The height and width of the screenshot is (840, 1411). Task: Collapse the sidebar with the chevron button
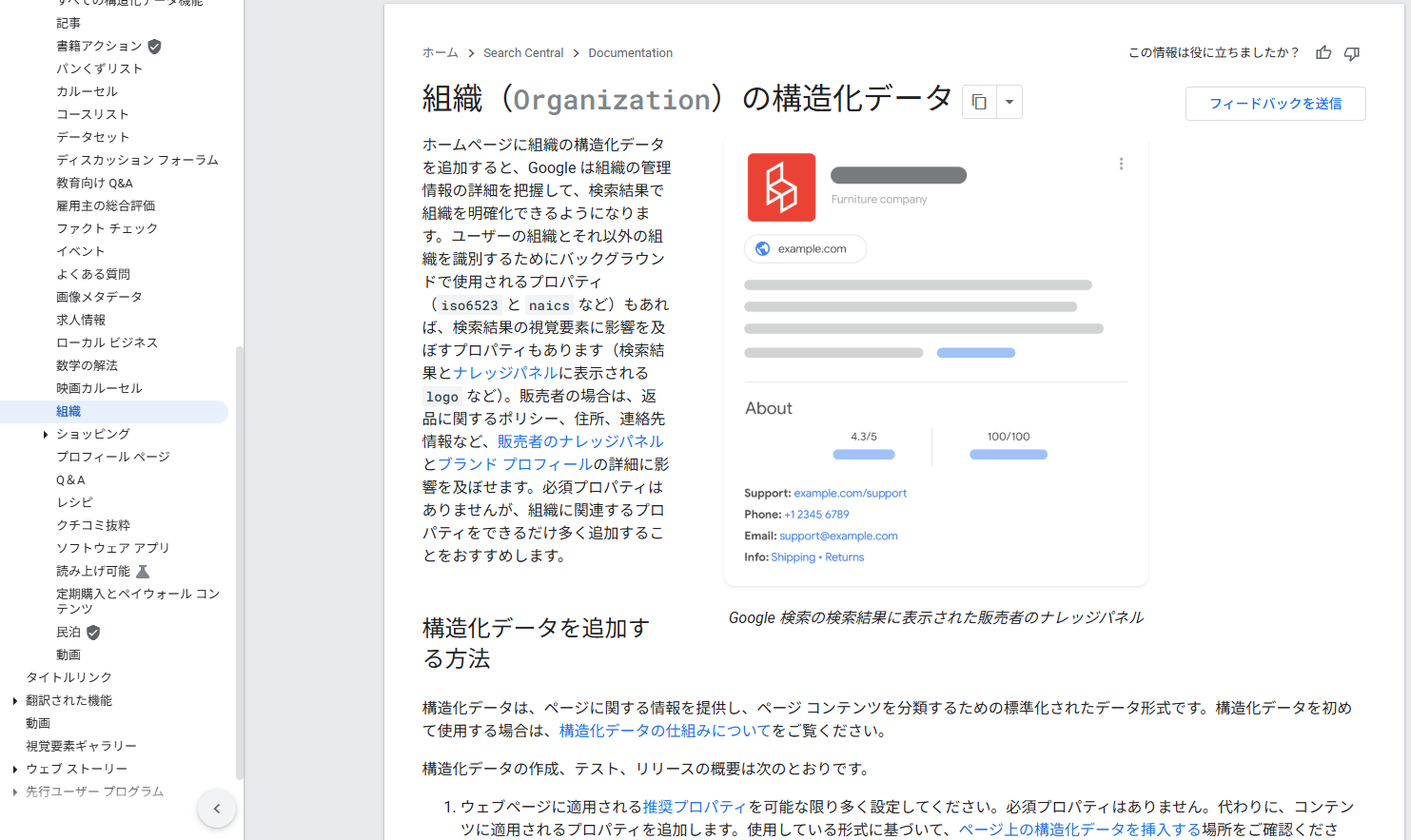217,809
